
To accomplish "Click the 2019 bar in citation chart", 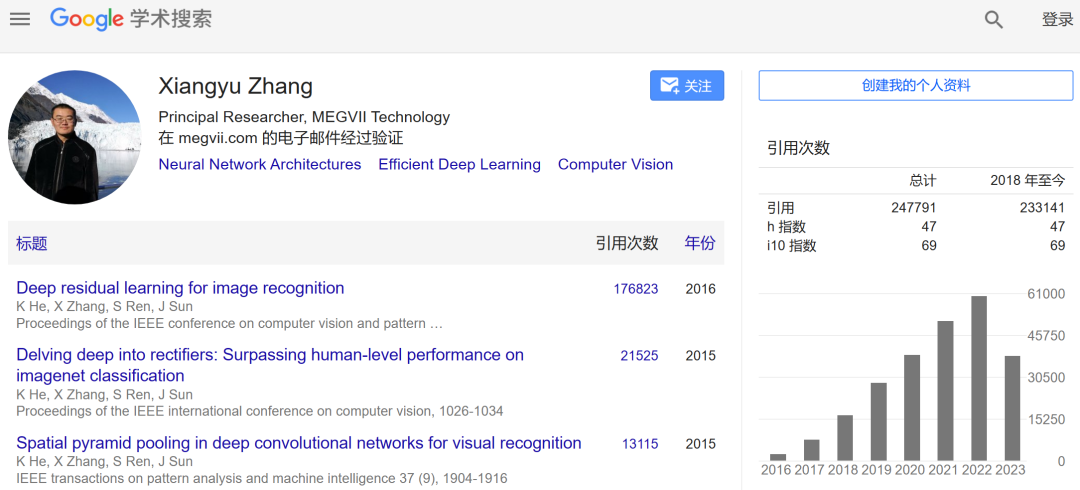I will coord(878,422).
